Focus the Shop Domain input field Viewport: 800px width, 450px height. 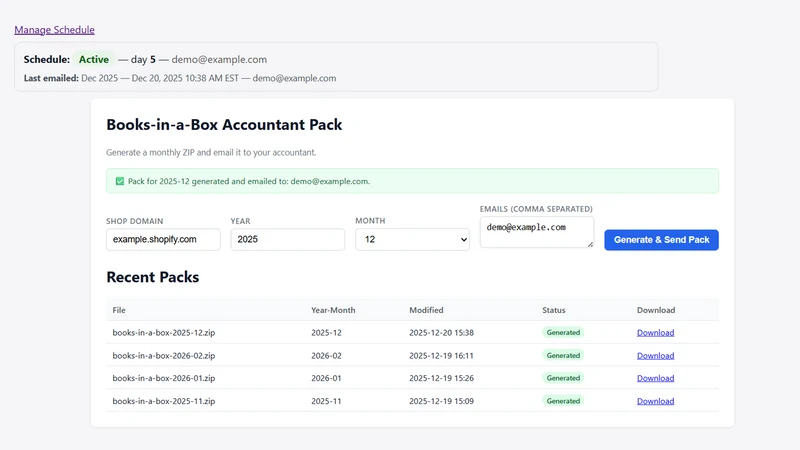coord(163,239)
